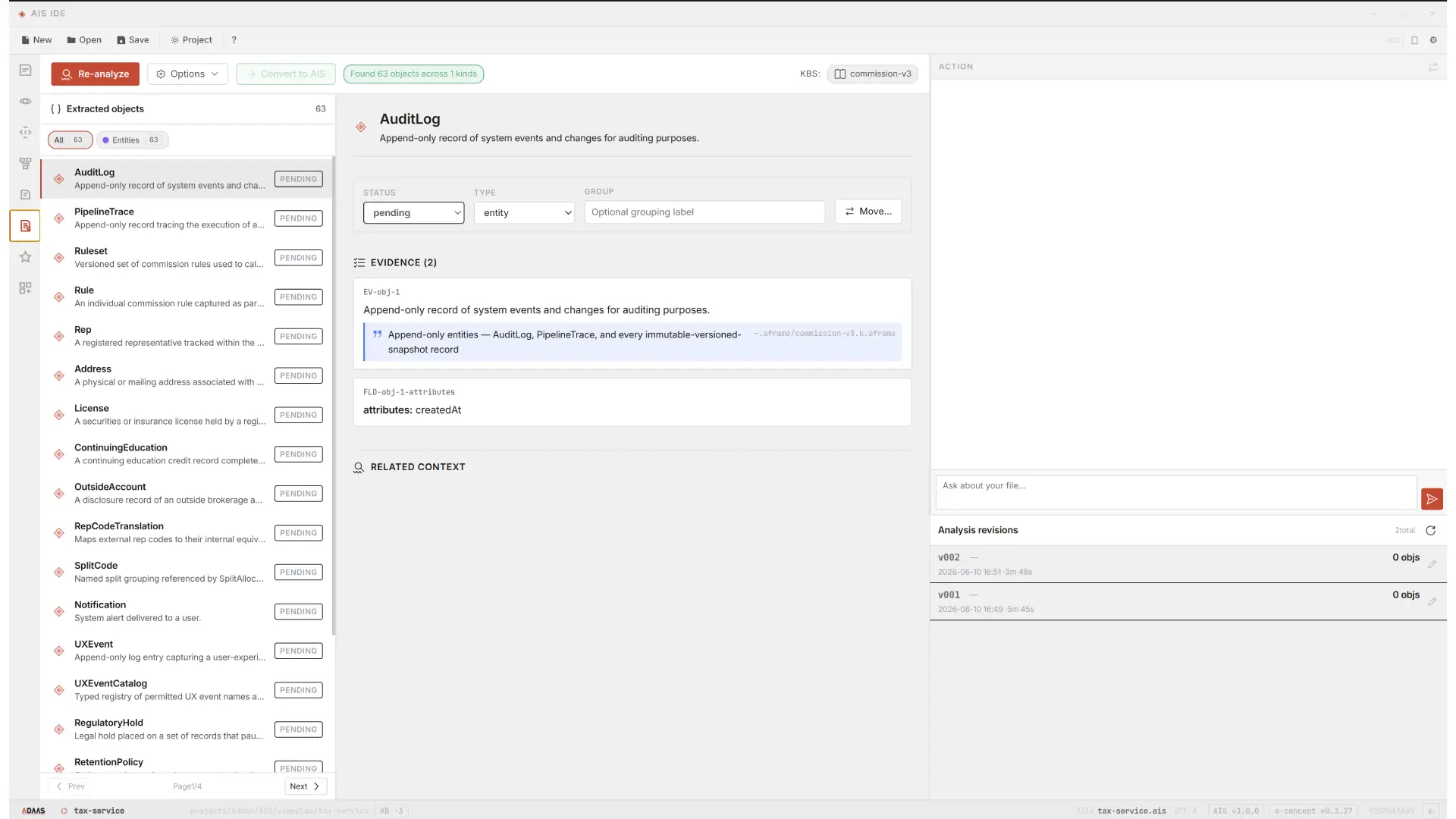Click the License entity diamond icon
The width and height of the screenshot is (1456, 819).
coord(58,415)
